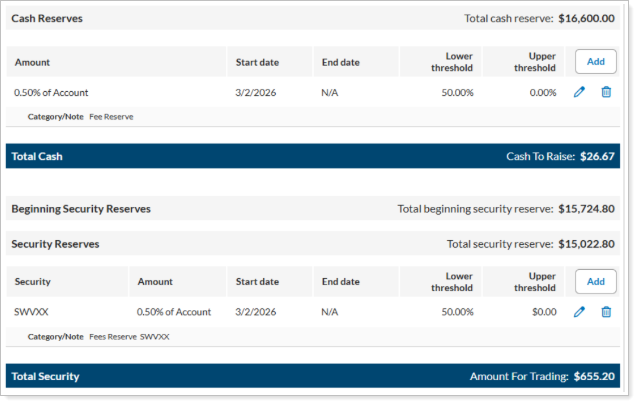Add a new cash reserve
This screenshot has height=405, width=638.
[x=596, y=62]
